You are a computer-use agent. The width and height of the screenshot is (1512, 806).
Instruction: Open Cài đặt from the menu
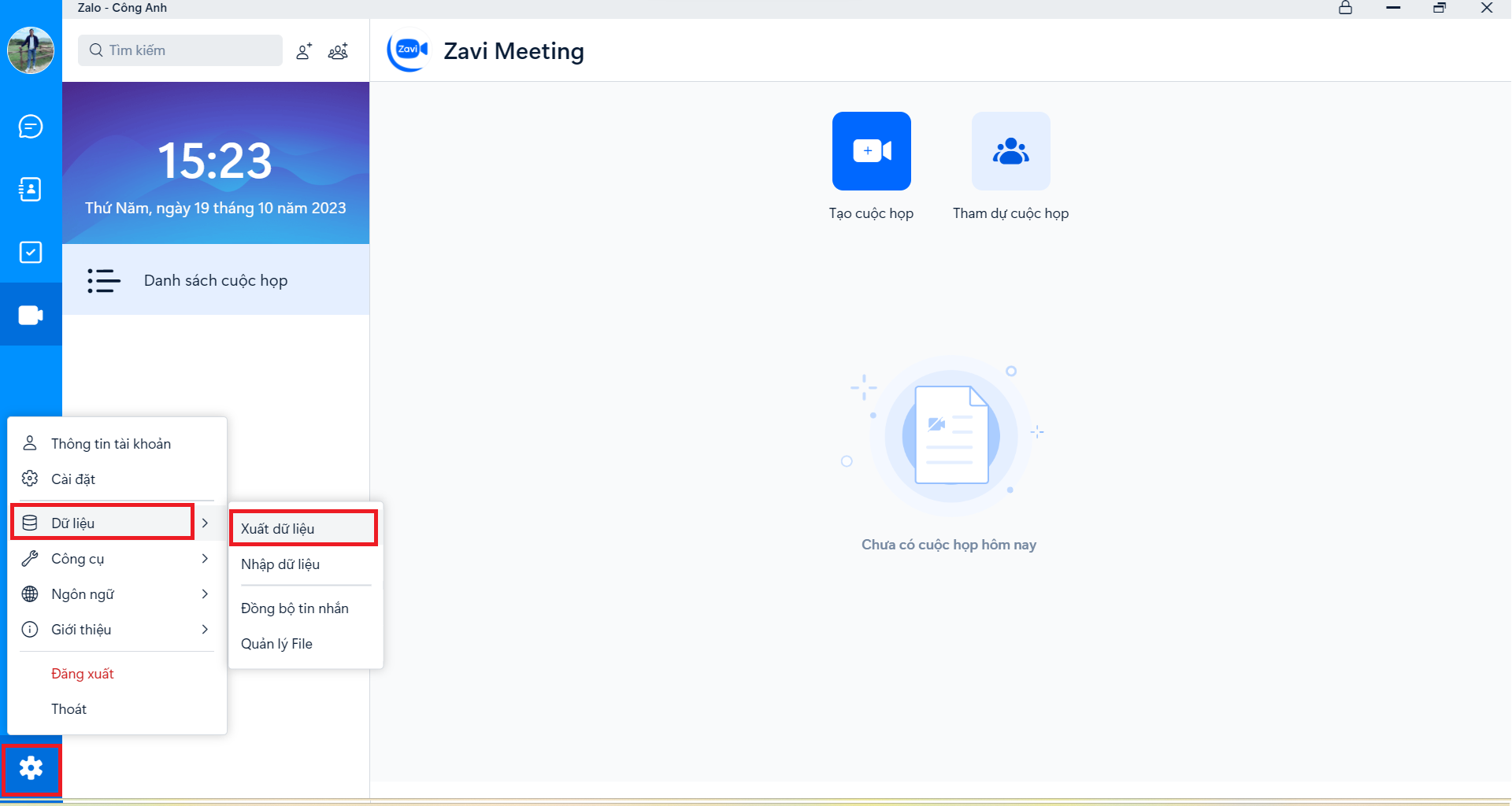click(117, 479)
